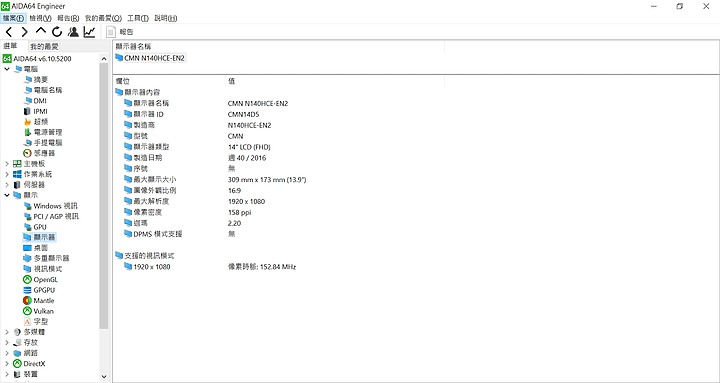This screenshot has width=720, height=383.
Task: Click the 158 ppi value
Action: [x=240, y=213]
